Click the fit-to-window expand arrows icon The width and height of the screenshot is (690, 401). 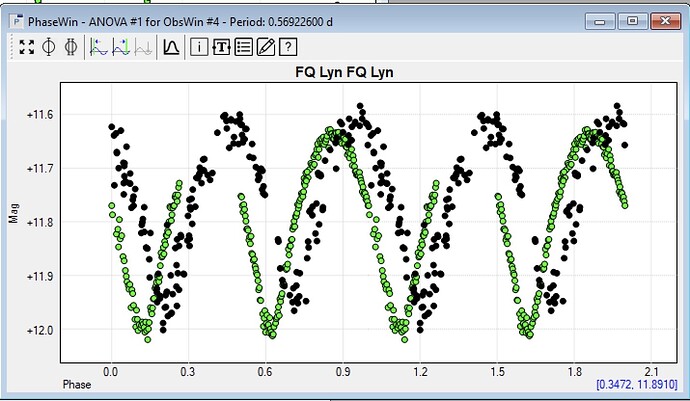click(x=27, y=47)
